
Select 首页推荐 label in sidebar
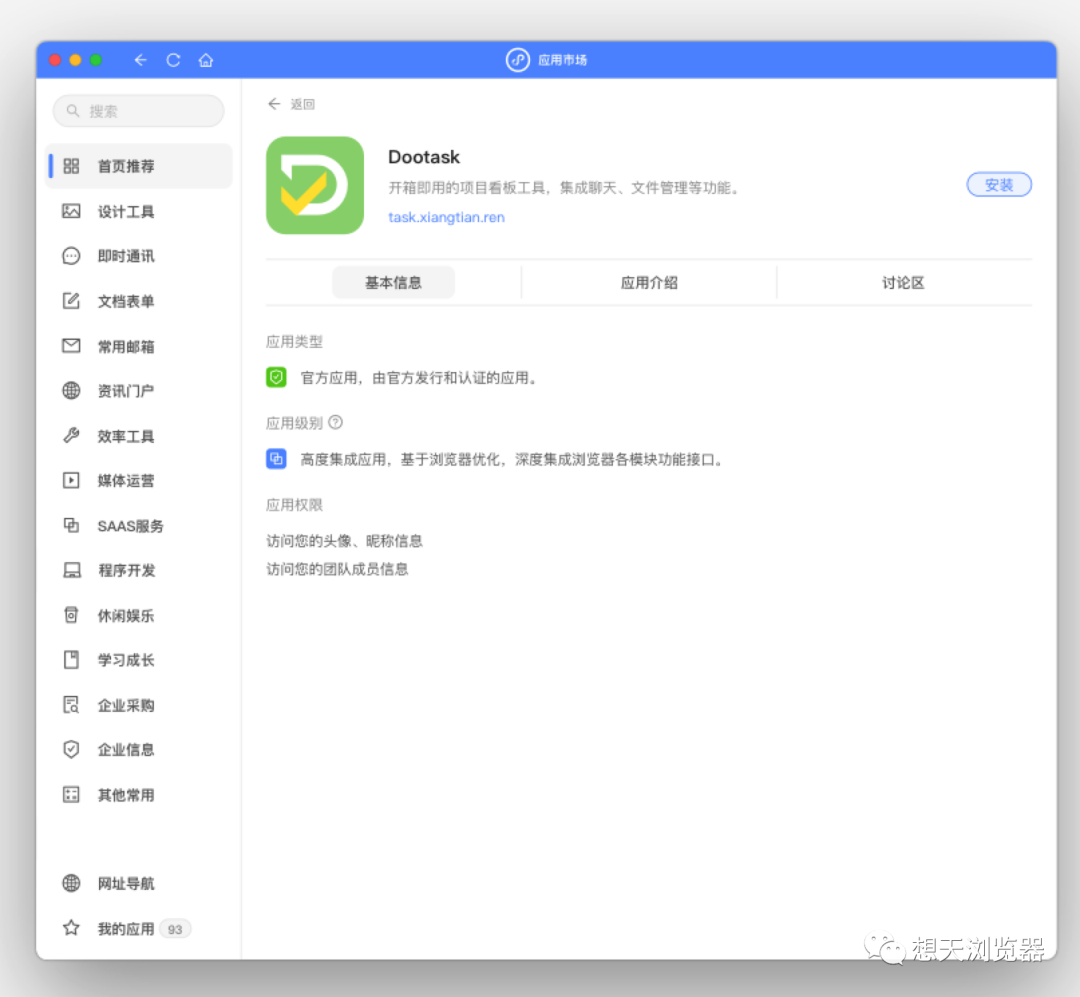pos(126,166)
